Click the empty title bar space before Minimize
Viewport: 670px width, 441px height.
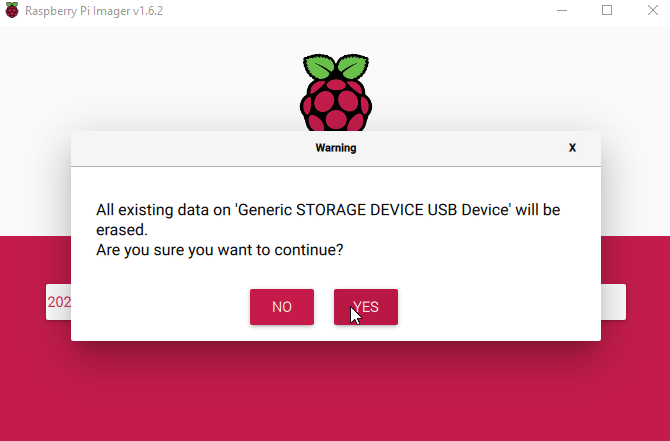[x=400, y=11]
